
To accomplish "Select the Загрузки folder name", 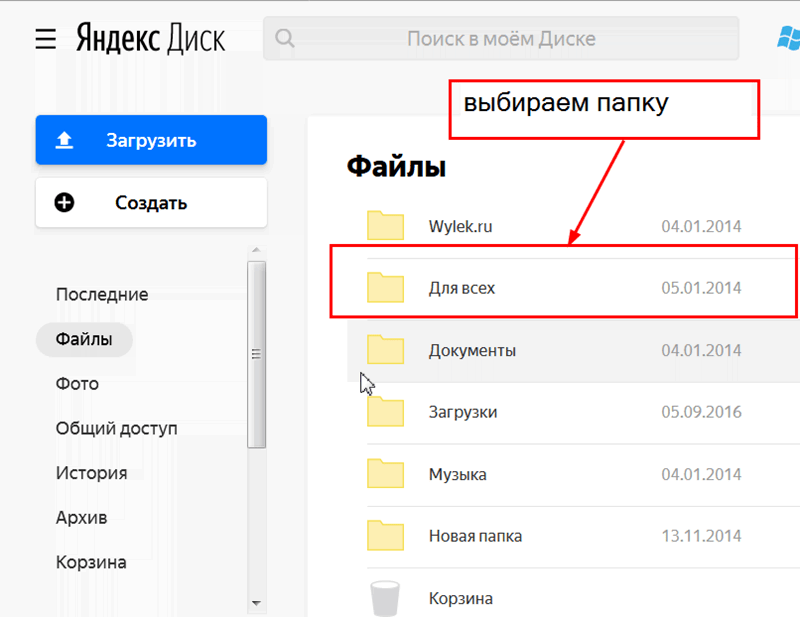I will tap(463, 412).
